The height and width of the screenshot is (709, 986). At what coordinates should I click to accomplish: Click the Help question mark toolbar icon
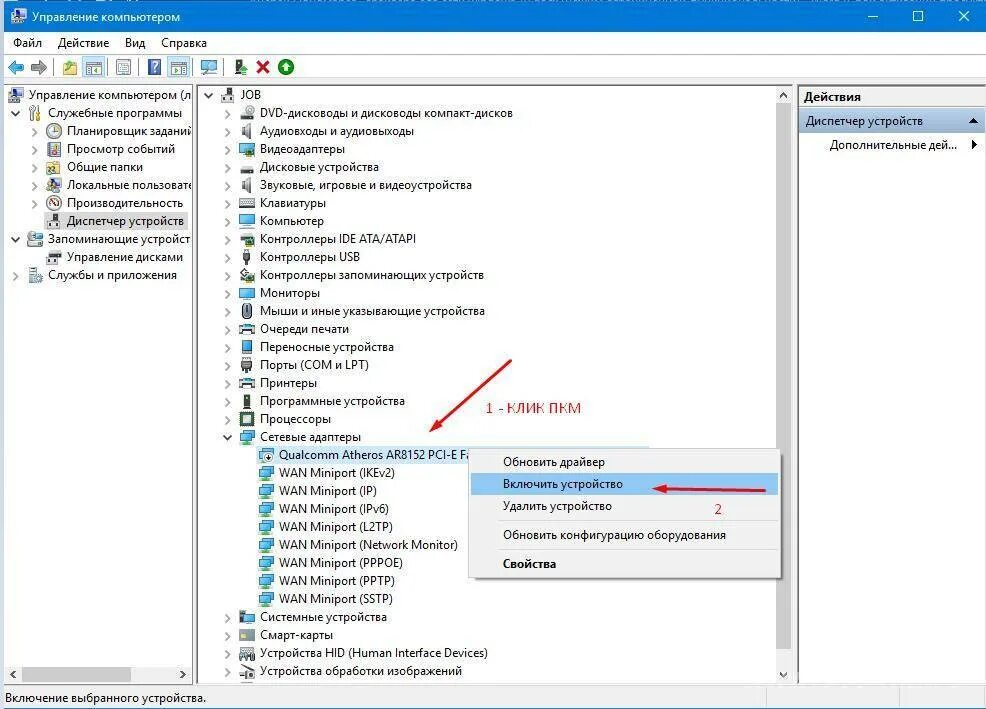154,67
